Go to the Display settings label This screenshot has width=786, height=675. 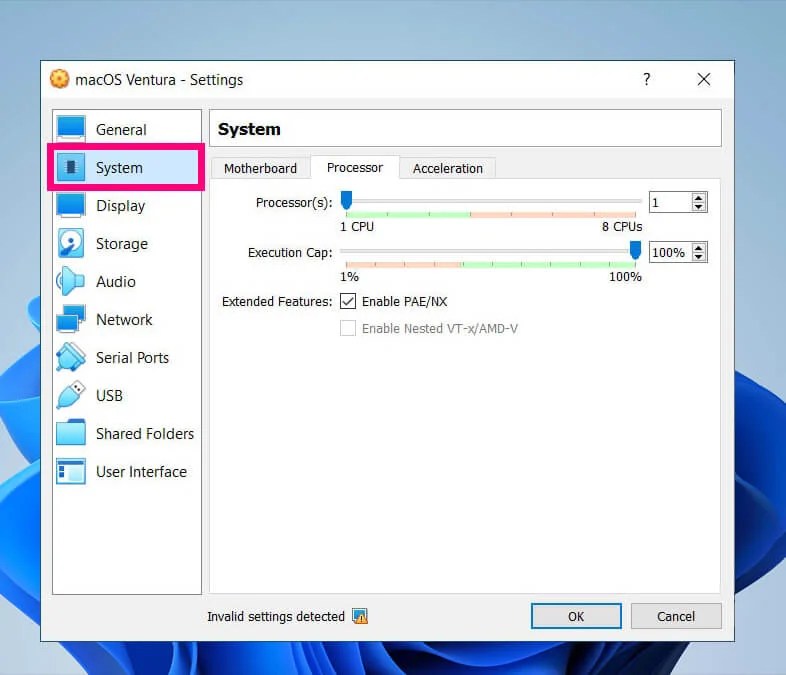pyautogui.click(x=120, y=205)
